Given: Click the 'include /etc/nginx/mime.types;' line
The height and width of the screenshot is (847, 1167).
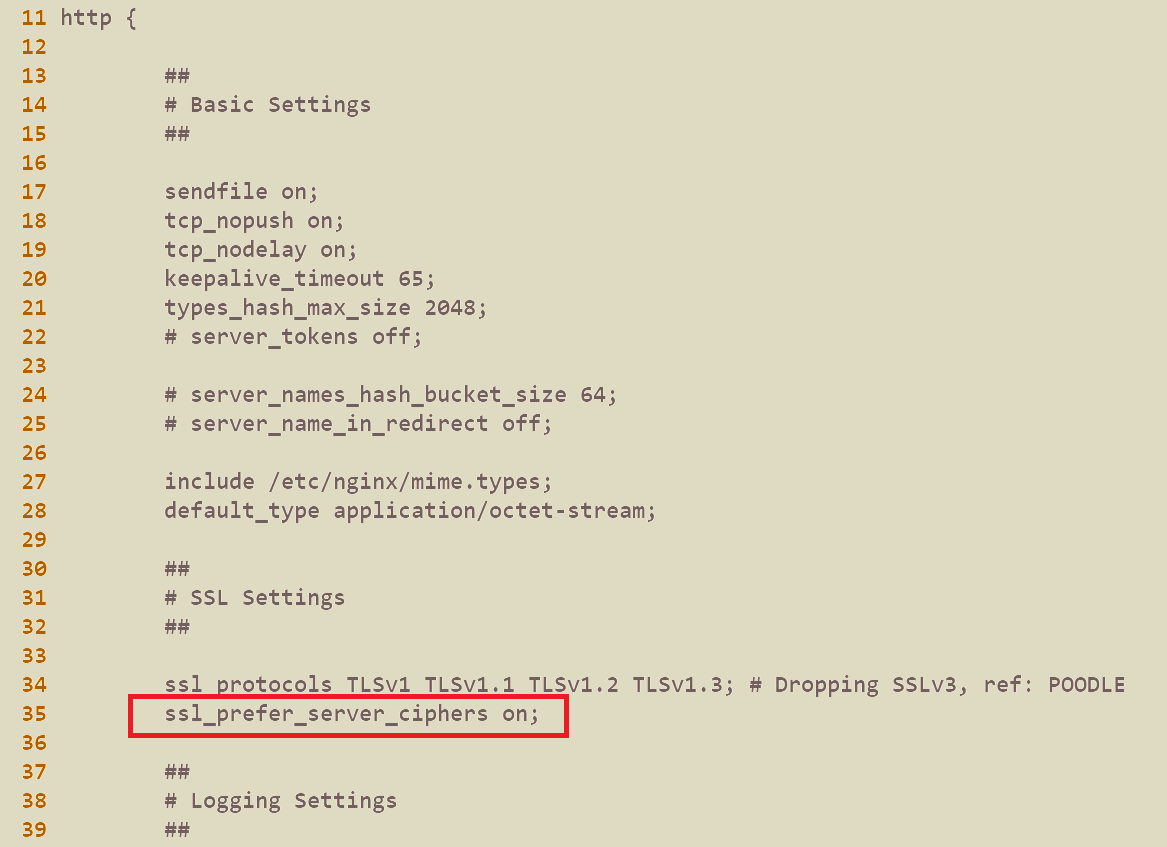Looking at the screenshot, I should [359, 482].
